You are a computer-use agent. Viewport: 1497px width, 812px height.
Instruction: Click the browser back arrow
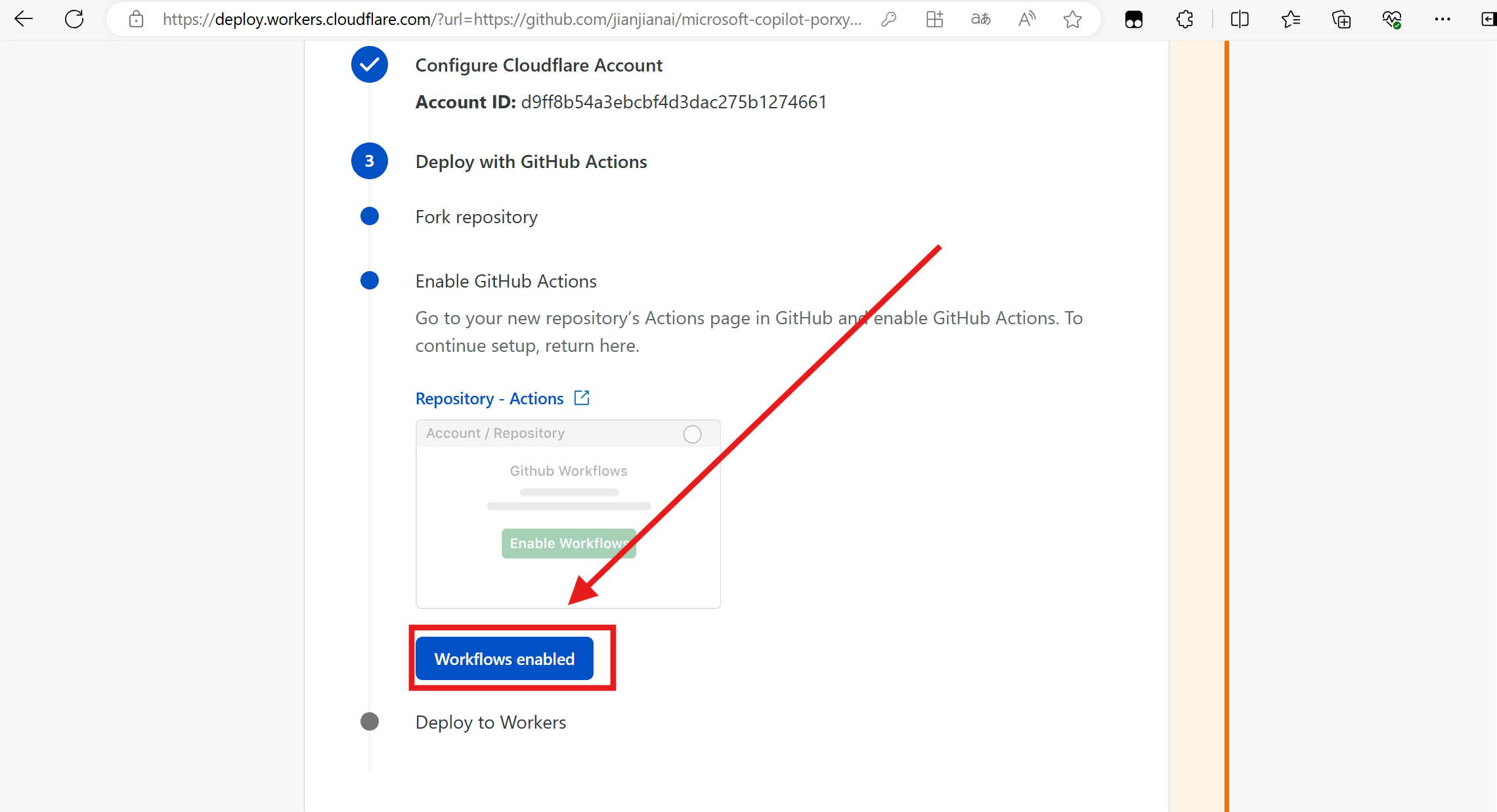click(x=24, y=19)
